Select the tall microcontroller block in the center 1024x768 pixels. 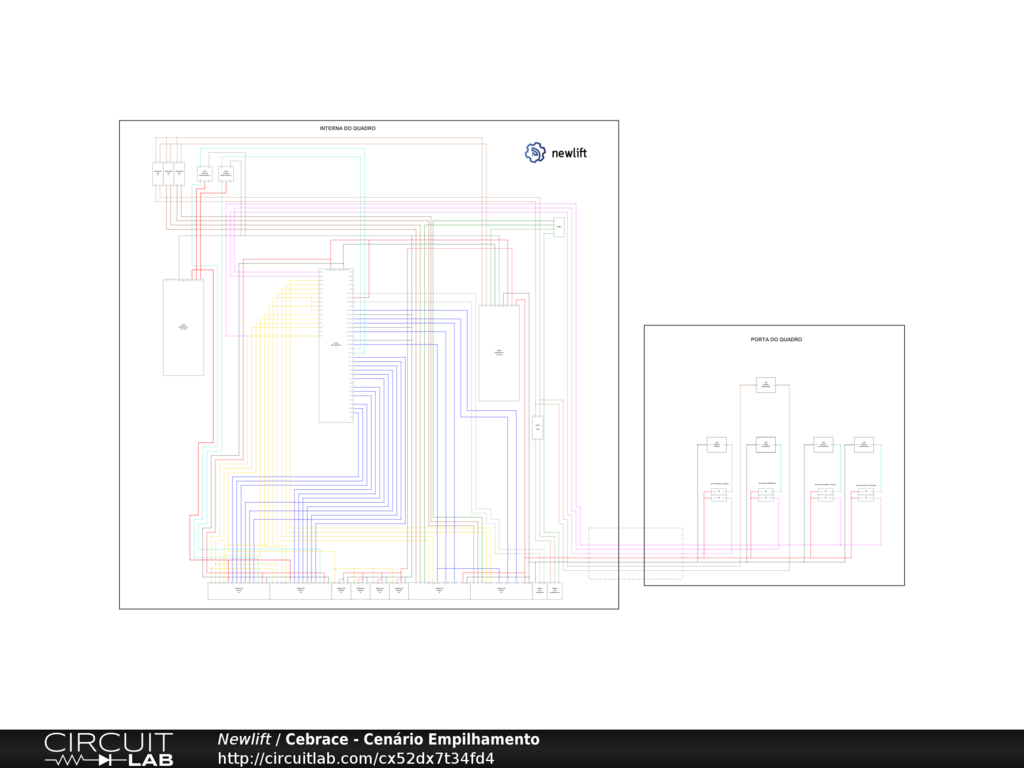pyautogui.click(x=336, y=345)
